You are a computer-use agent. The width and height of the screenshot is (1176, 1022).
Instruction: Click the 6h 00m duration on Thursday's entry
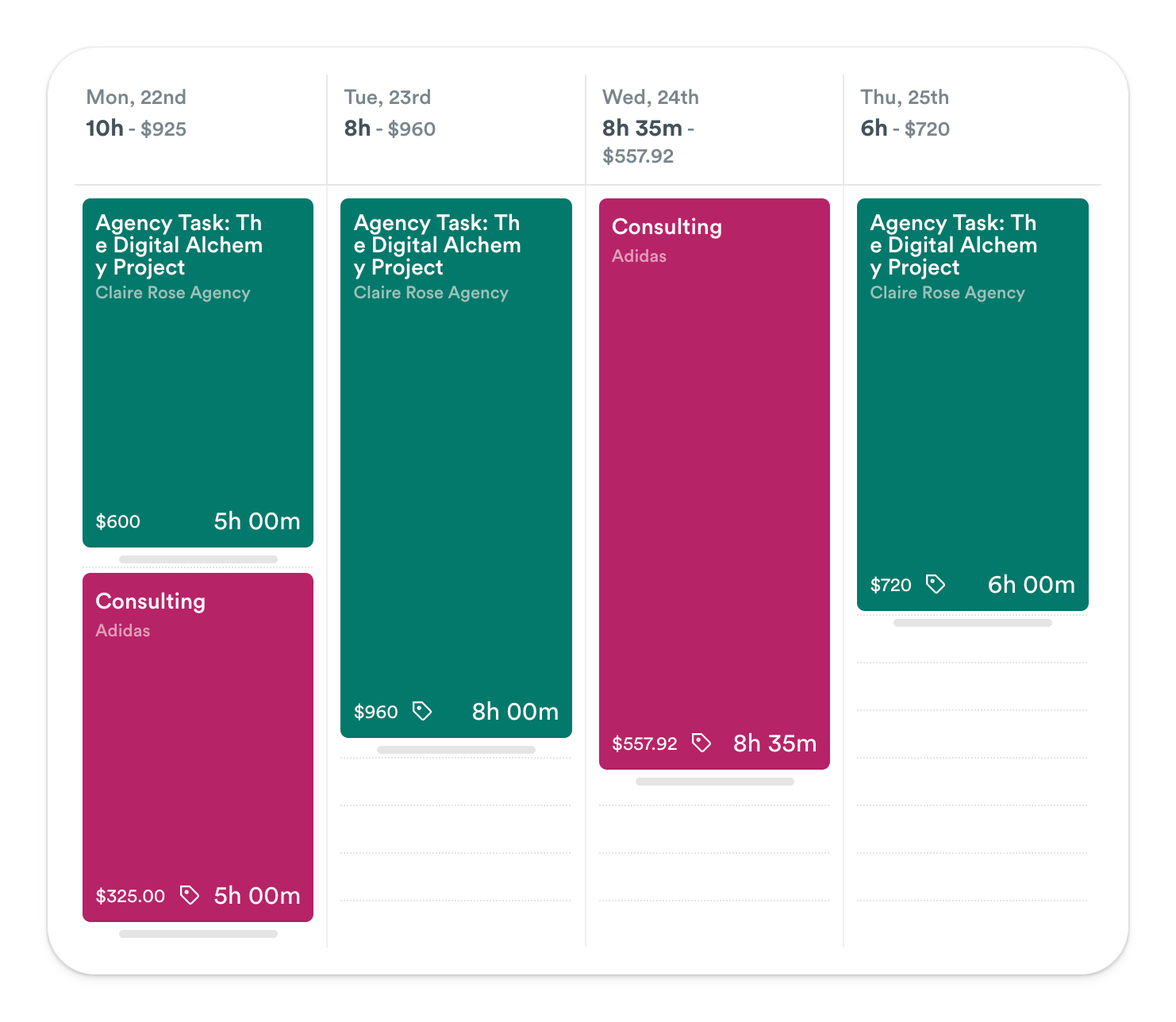1031,584
